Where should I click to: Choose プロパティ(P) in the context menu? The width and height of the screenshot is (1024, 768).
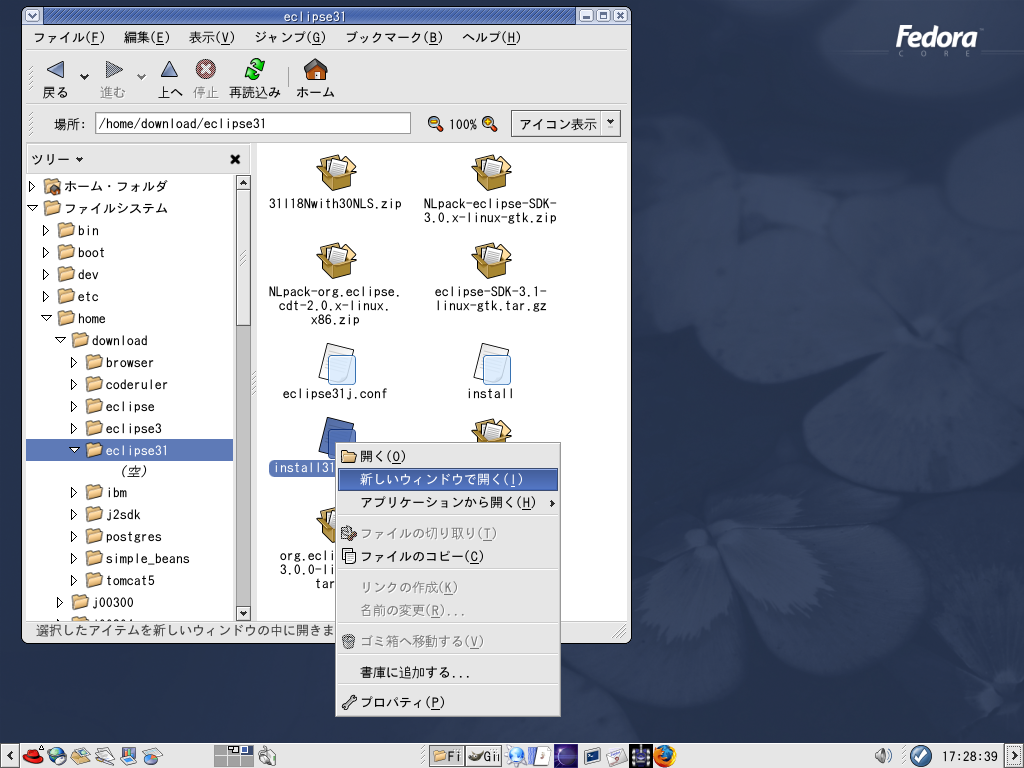448,702
